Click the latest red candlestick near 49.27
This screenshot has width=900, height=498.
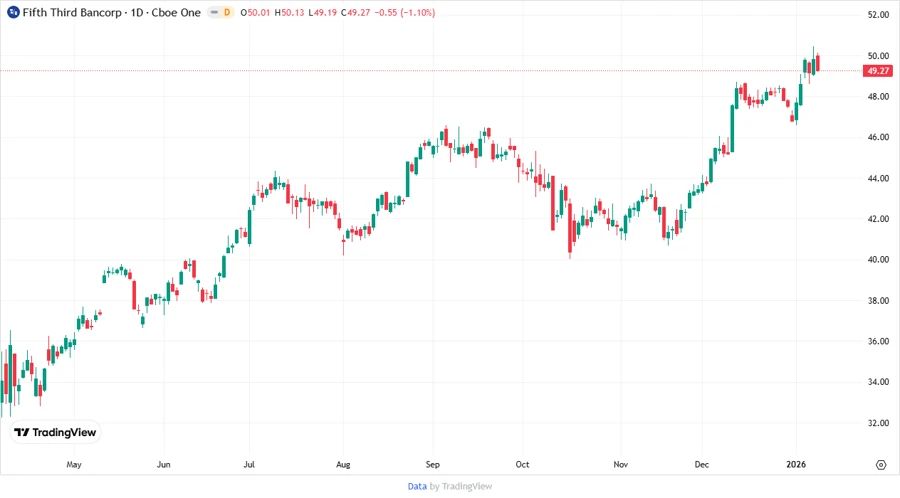click(817, 63)
